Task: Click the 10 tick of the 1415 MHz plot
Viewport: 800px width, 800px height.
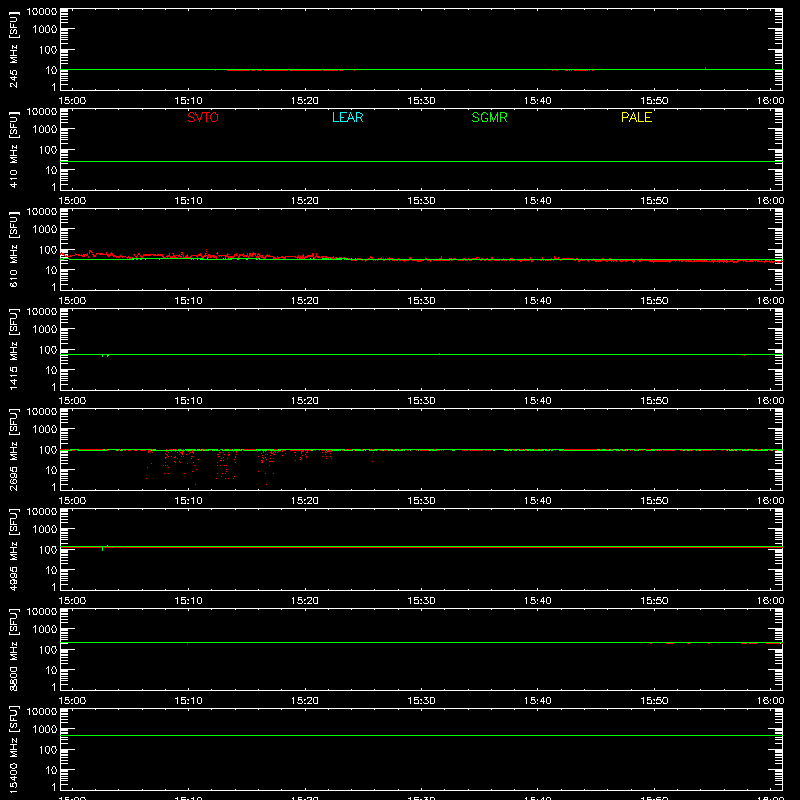Action: click(x=51, y=370)
